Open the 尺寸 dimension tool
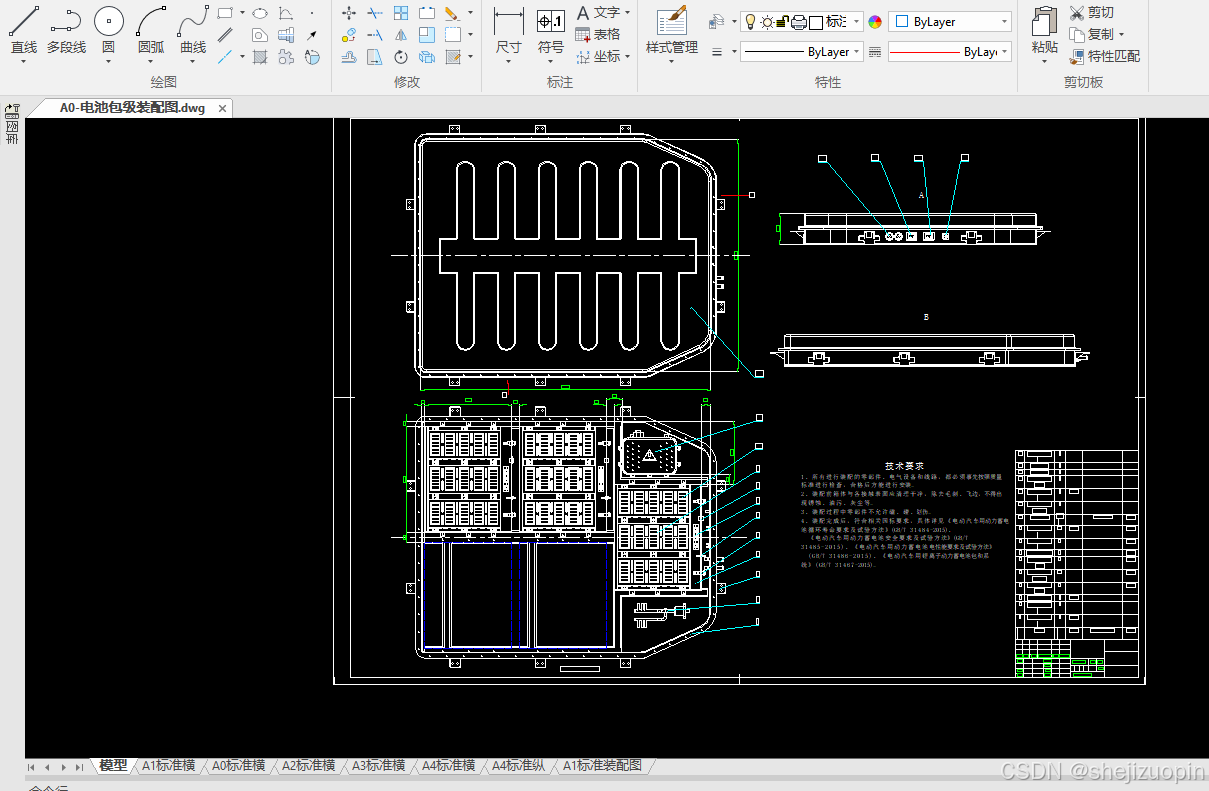This screenshot has height=791, width=1209. point(509,31)
